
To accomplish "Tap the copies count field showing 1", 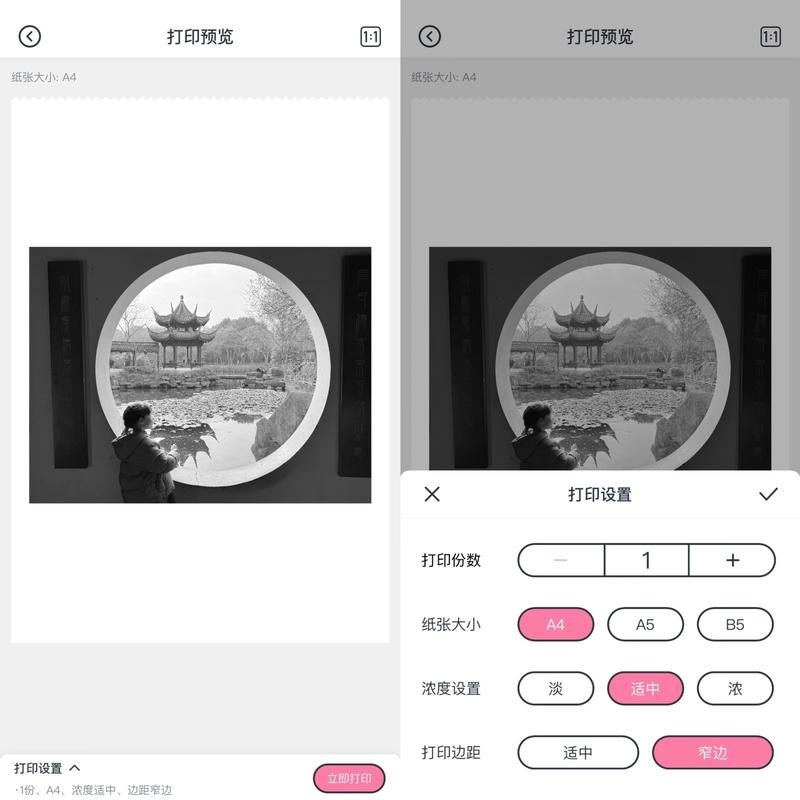I will pyautogui.click(x=646, y=560).
